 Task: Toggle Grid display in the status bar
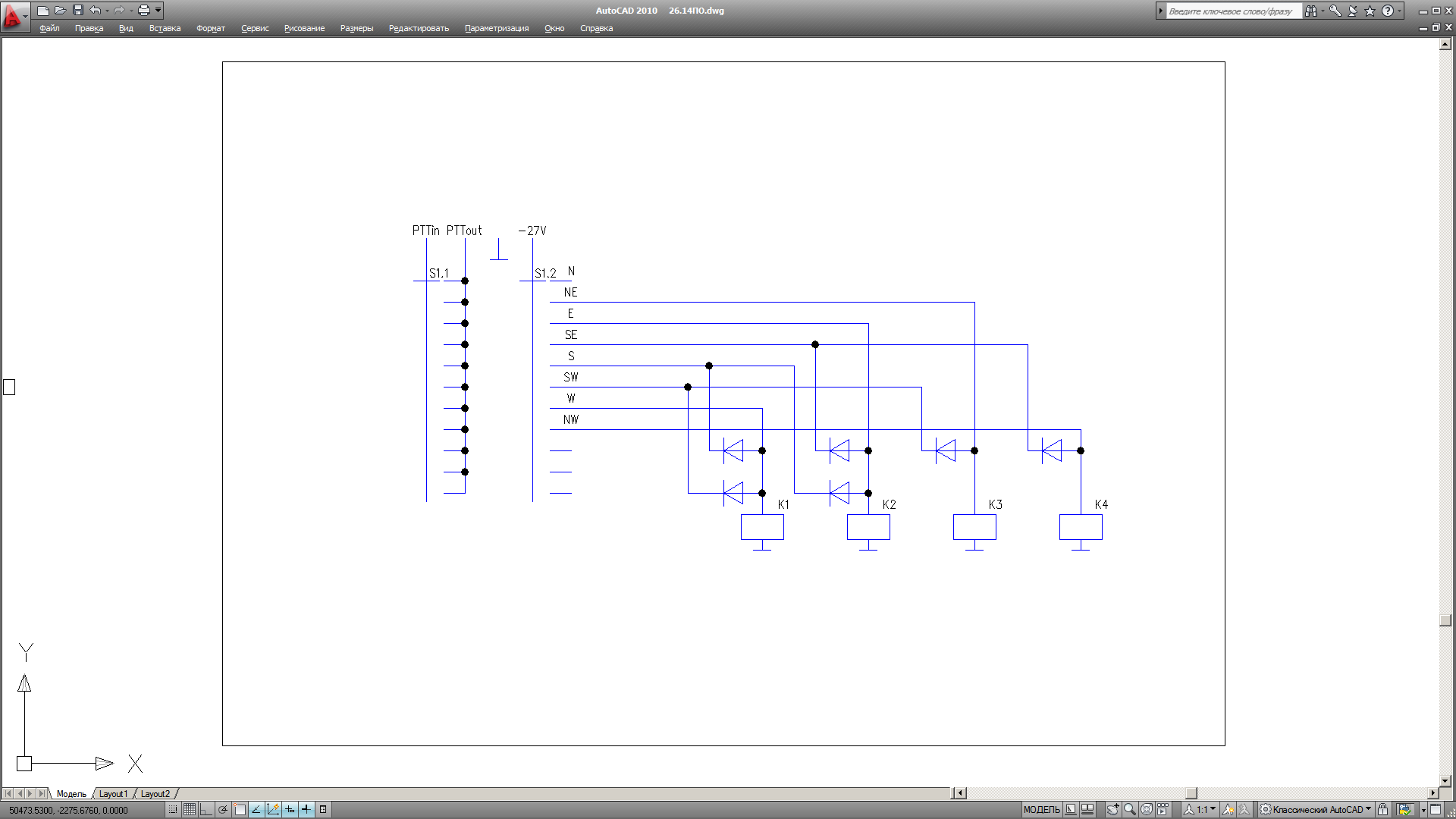[x=190, y=810]
